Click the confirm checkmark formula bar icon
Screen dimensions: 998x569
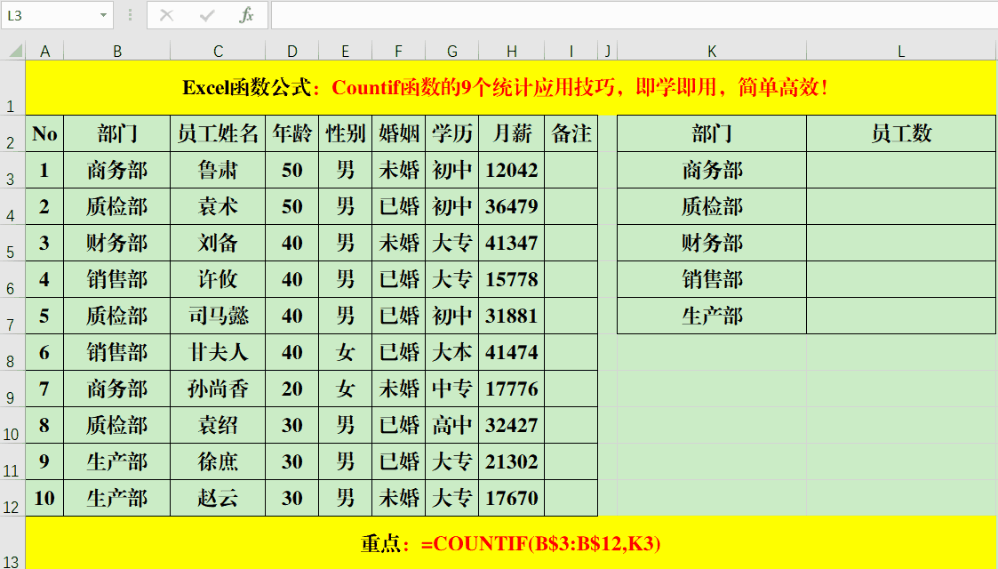coord(207,15)
